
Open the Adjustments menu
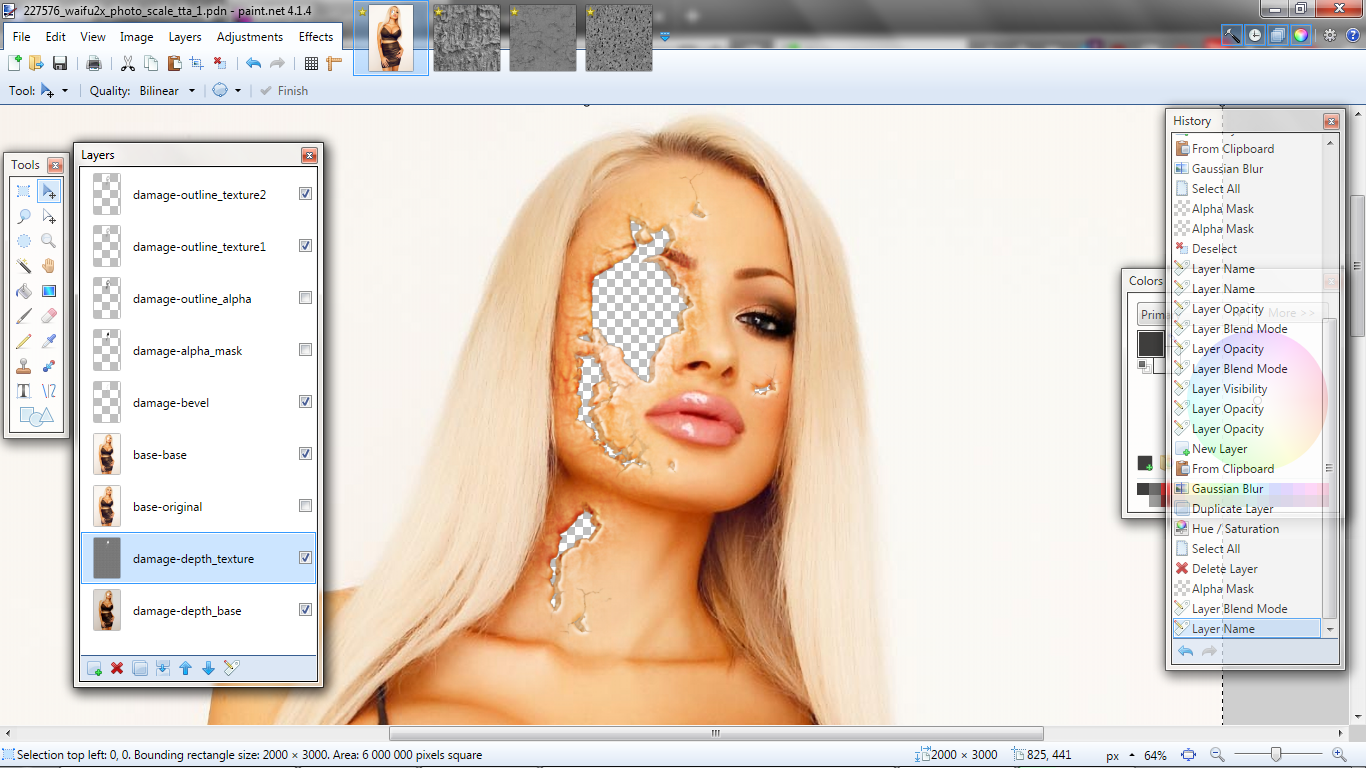250,37
